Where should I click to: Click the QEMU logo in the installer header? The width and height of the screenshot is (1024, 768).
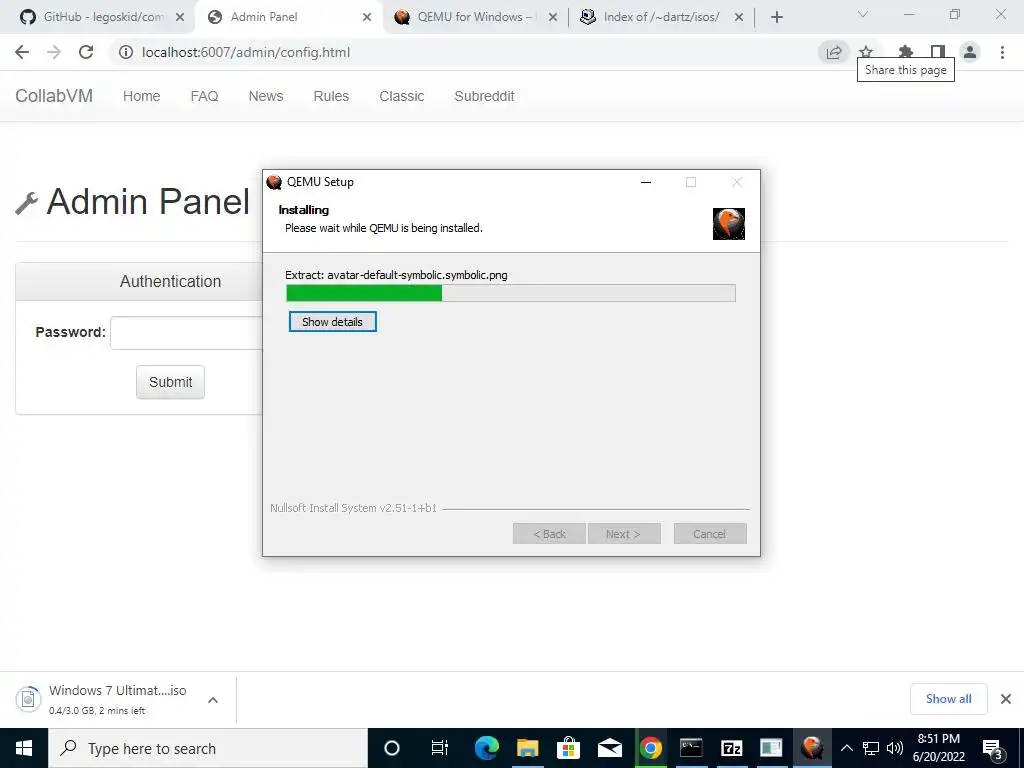729,224
